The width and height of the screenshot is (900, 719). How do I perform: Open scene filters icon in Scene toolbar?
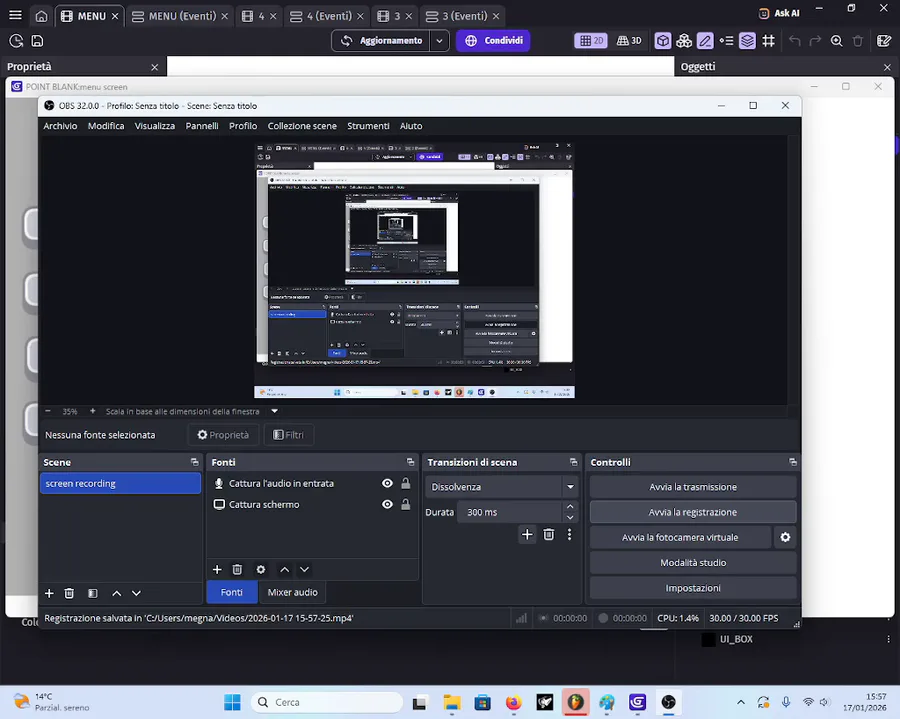(x=92, y=593)
